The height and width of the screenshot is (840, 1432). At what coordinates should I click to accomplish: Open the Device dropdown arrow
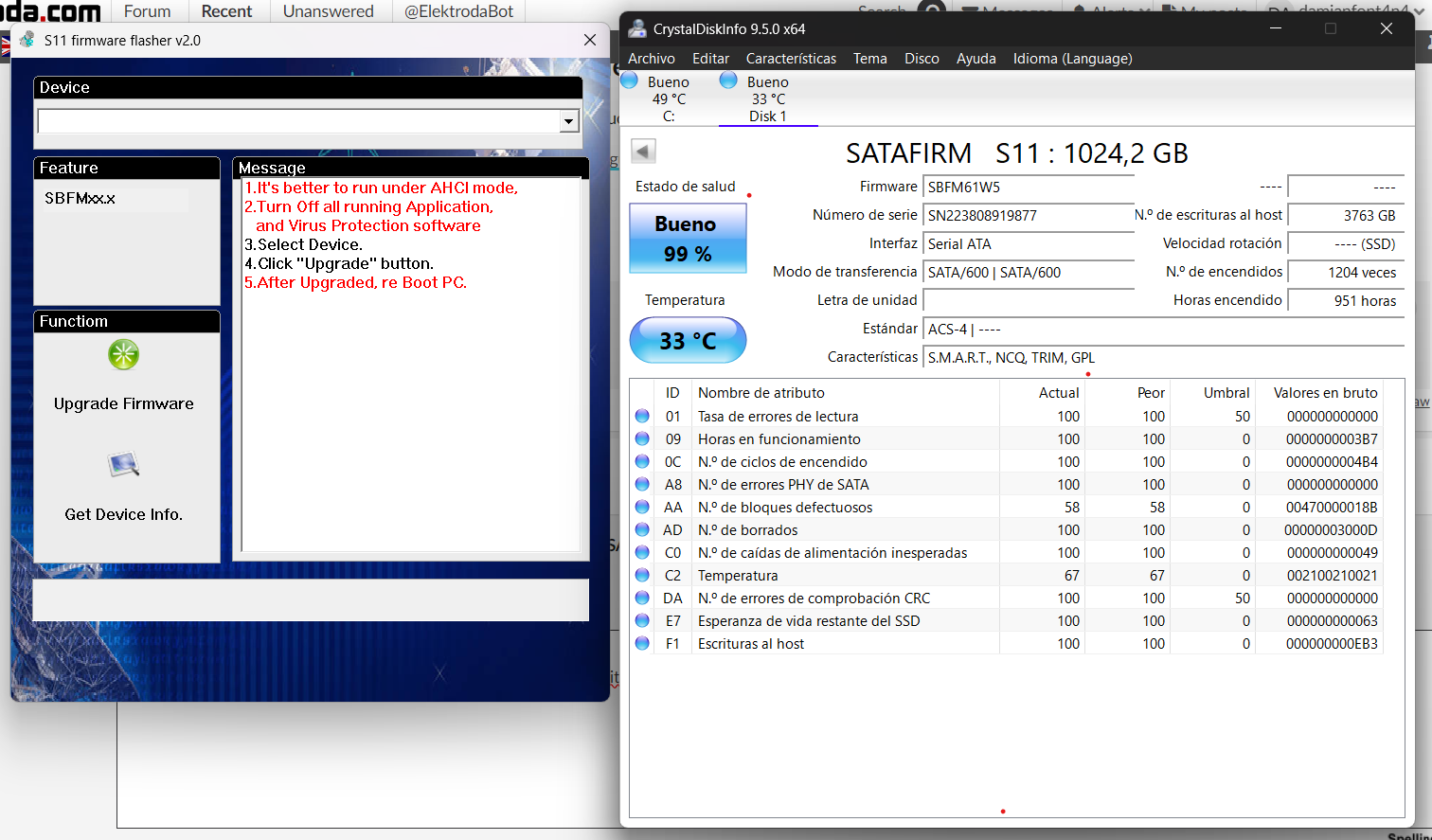[569, 121]
